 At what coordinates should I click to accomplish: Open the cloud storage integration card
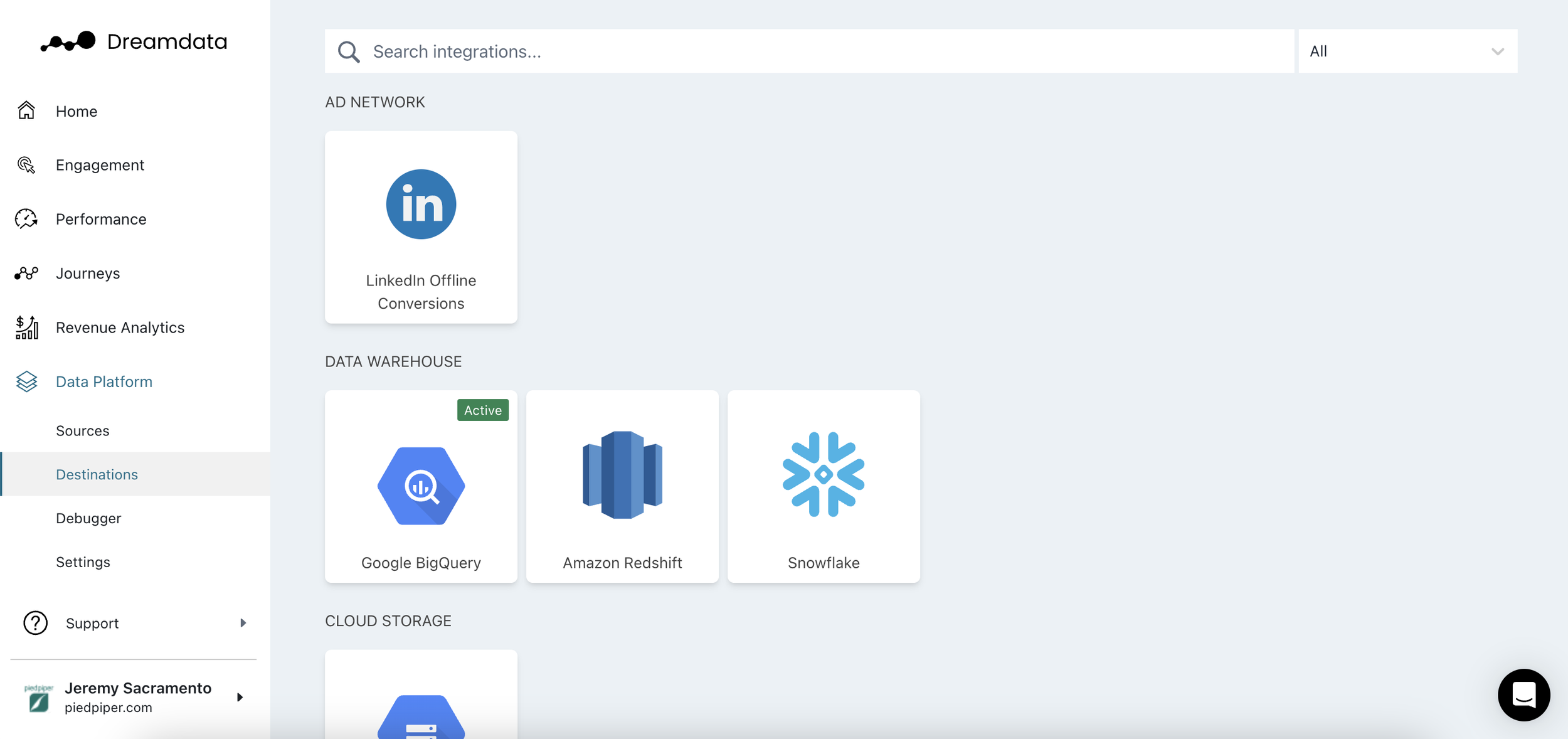[421, 694]
